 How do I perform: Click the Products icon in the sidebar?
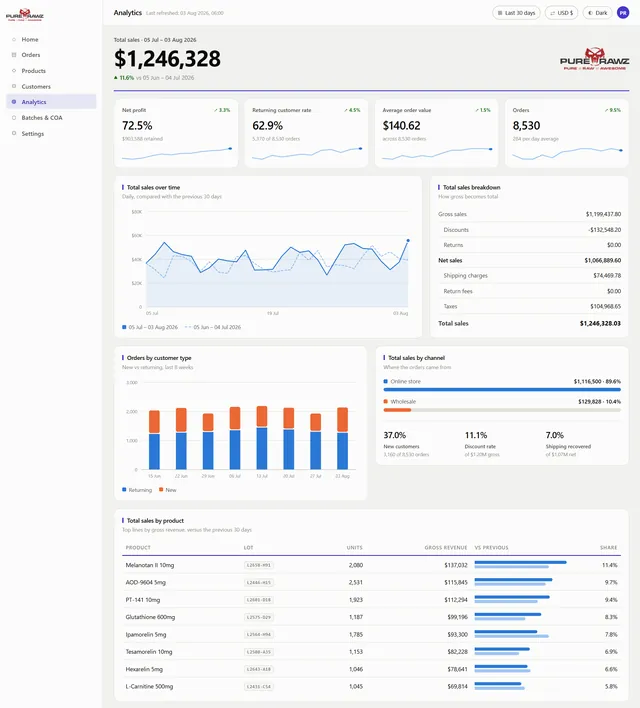click(14, 70)
